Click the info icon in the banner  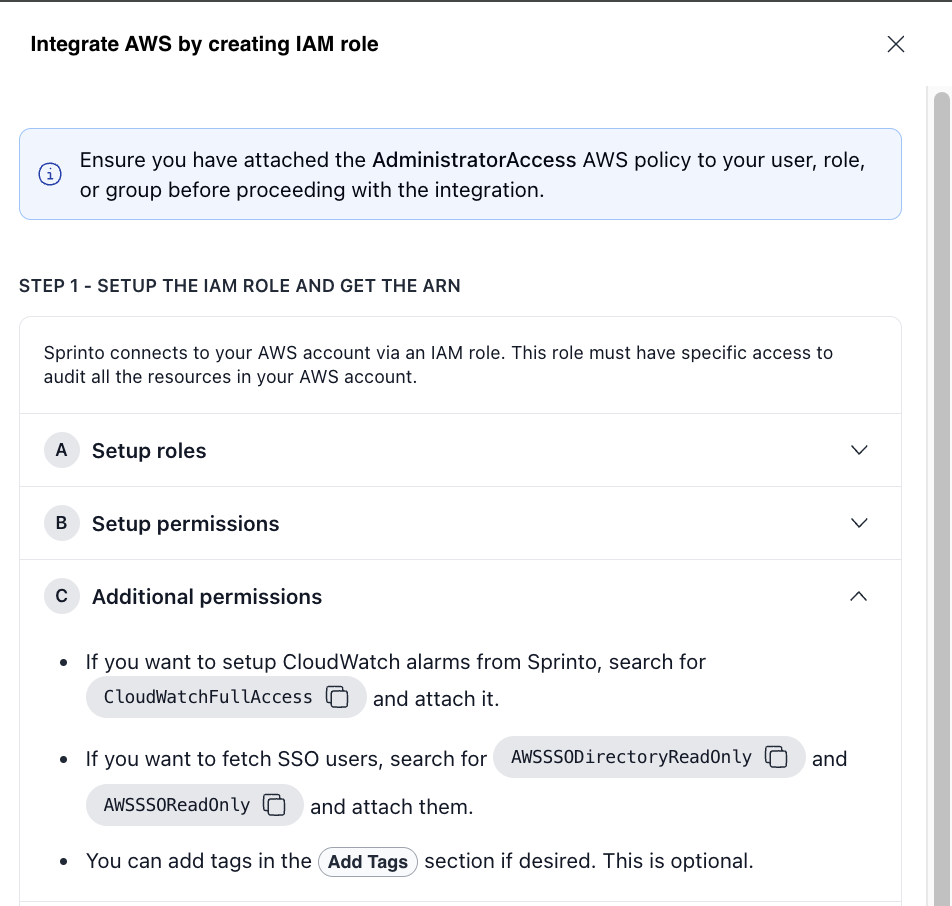tap(50, 175)
